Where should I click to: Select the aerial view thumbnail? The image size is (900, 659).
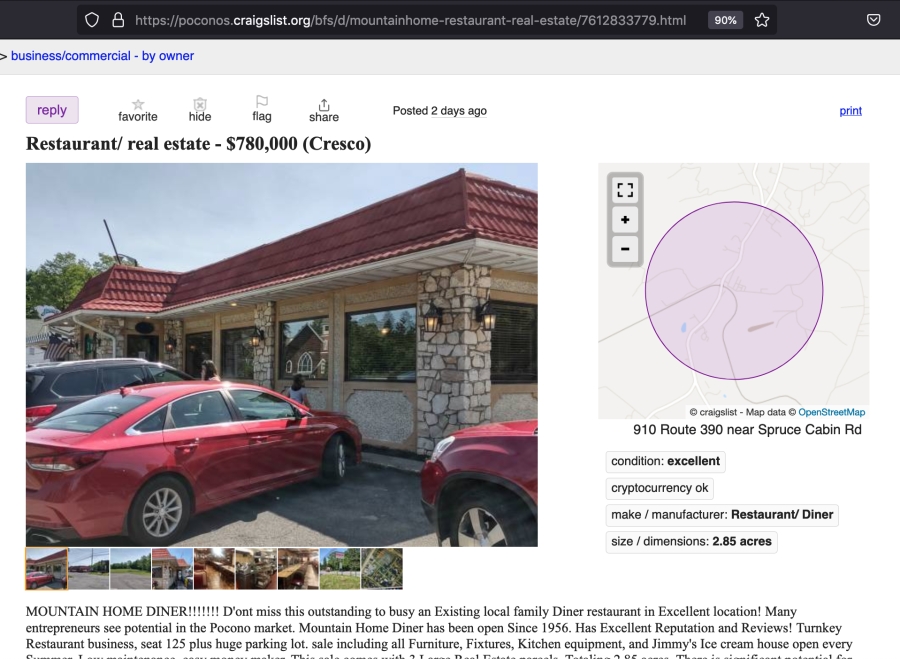point(382,569)
